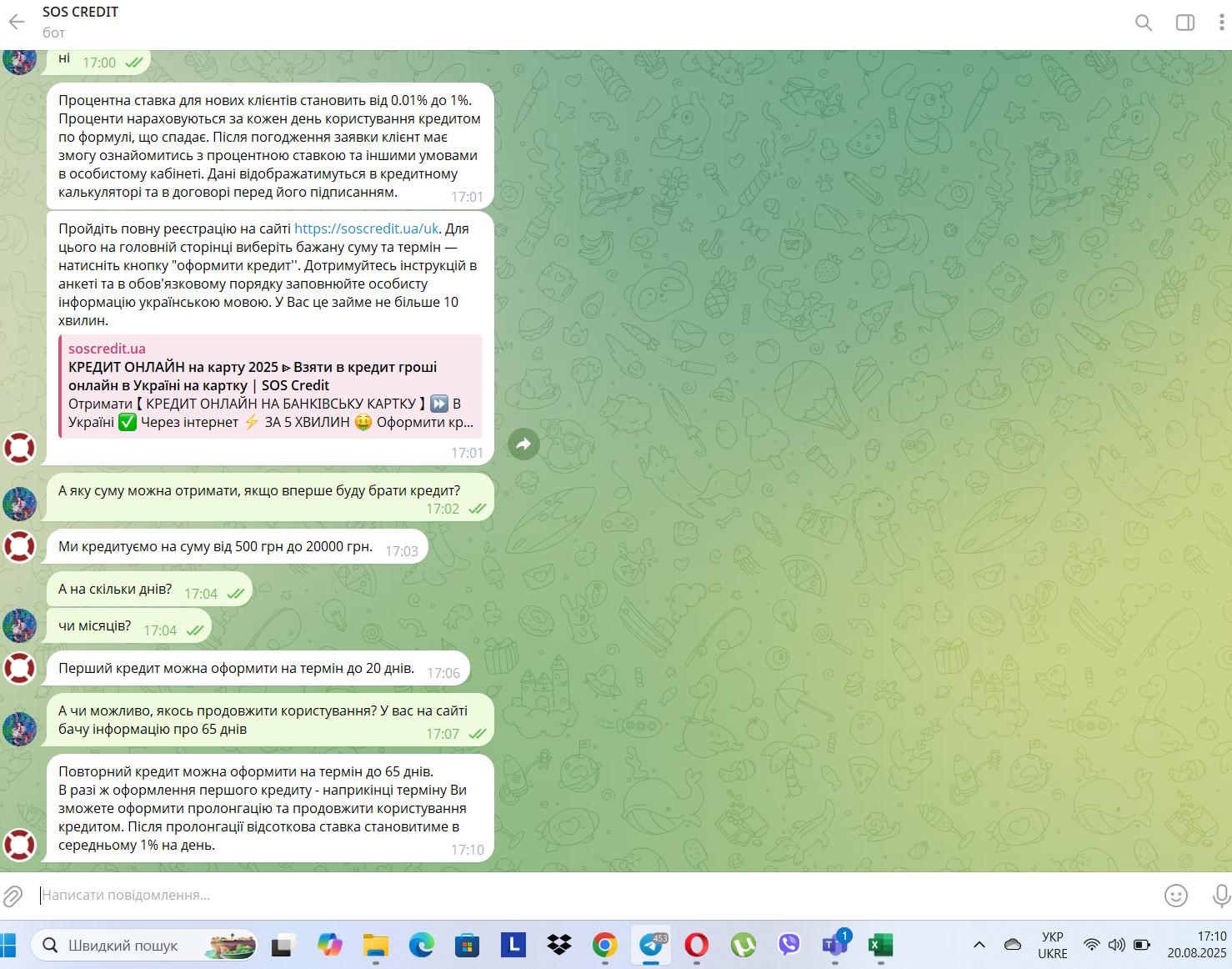This screenshot has height=969, width=1232.
Task: Click user avatar beside 'А яку суму' message
Action: click(19, 504)
